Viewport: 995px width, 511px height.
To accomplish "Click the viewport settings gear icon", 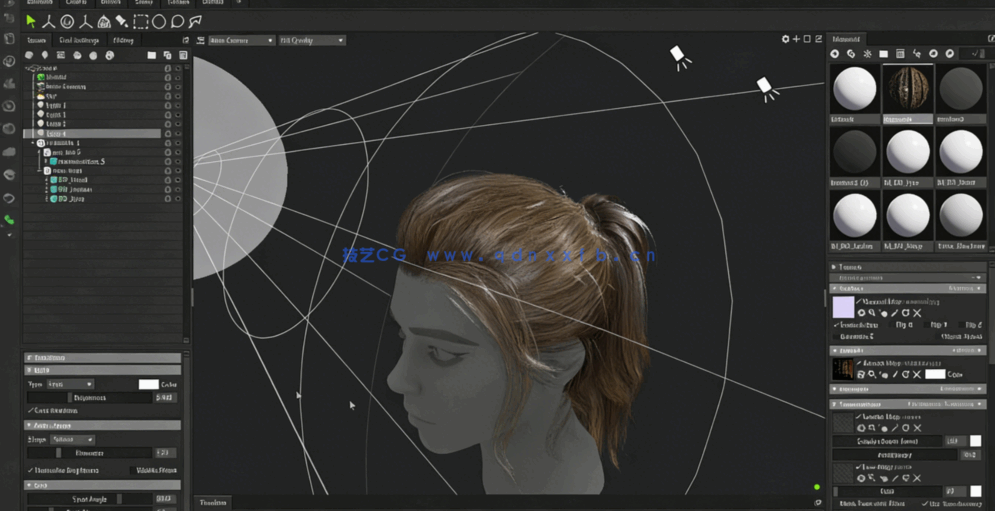I will 785,40.
